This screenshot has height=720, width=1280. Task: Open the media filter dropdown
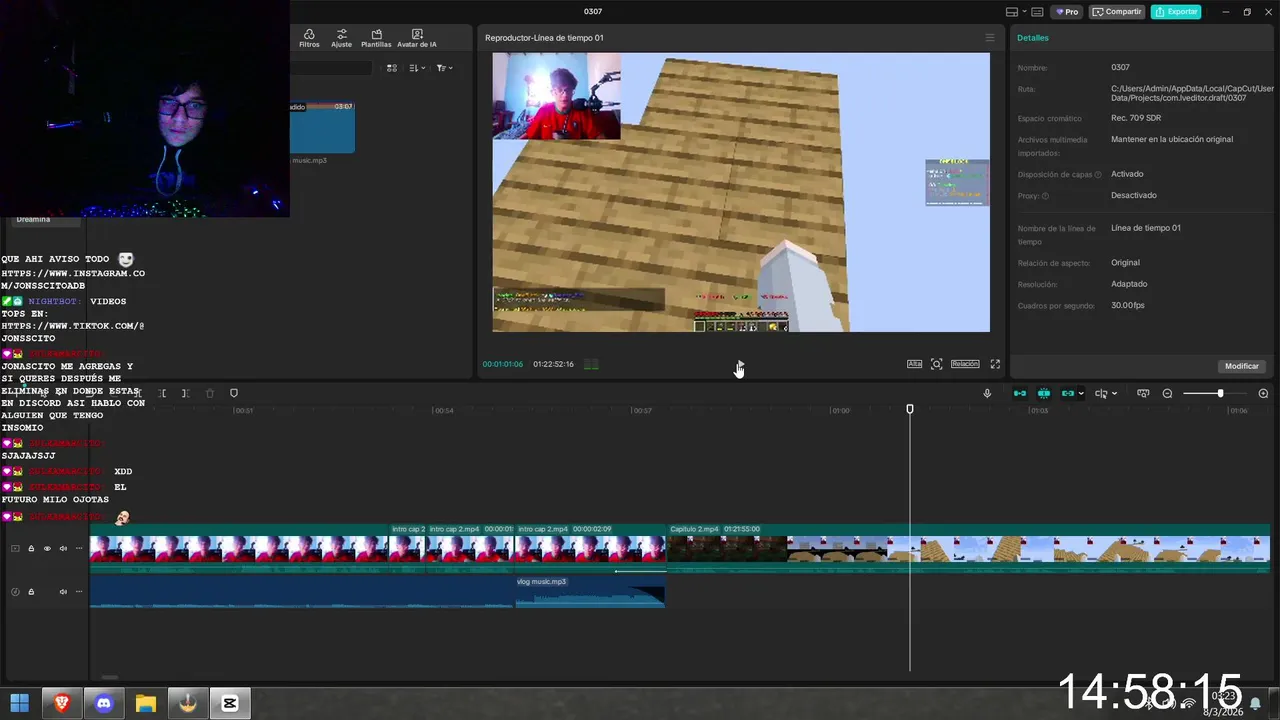tap(445, 68)
